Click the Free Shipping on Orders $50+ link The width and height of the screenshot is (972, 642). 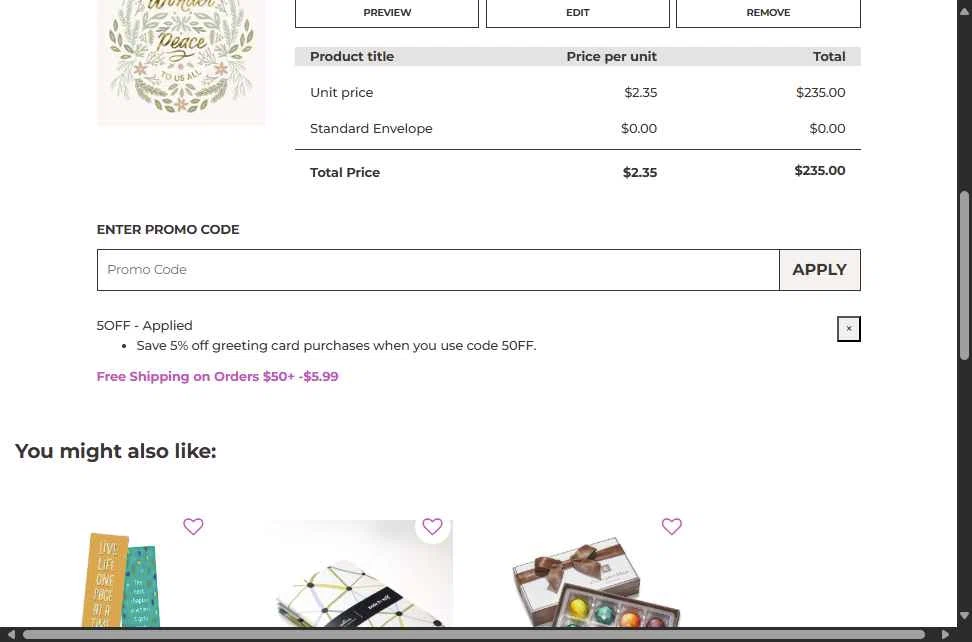pos(217,377)
